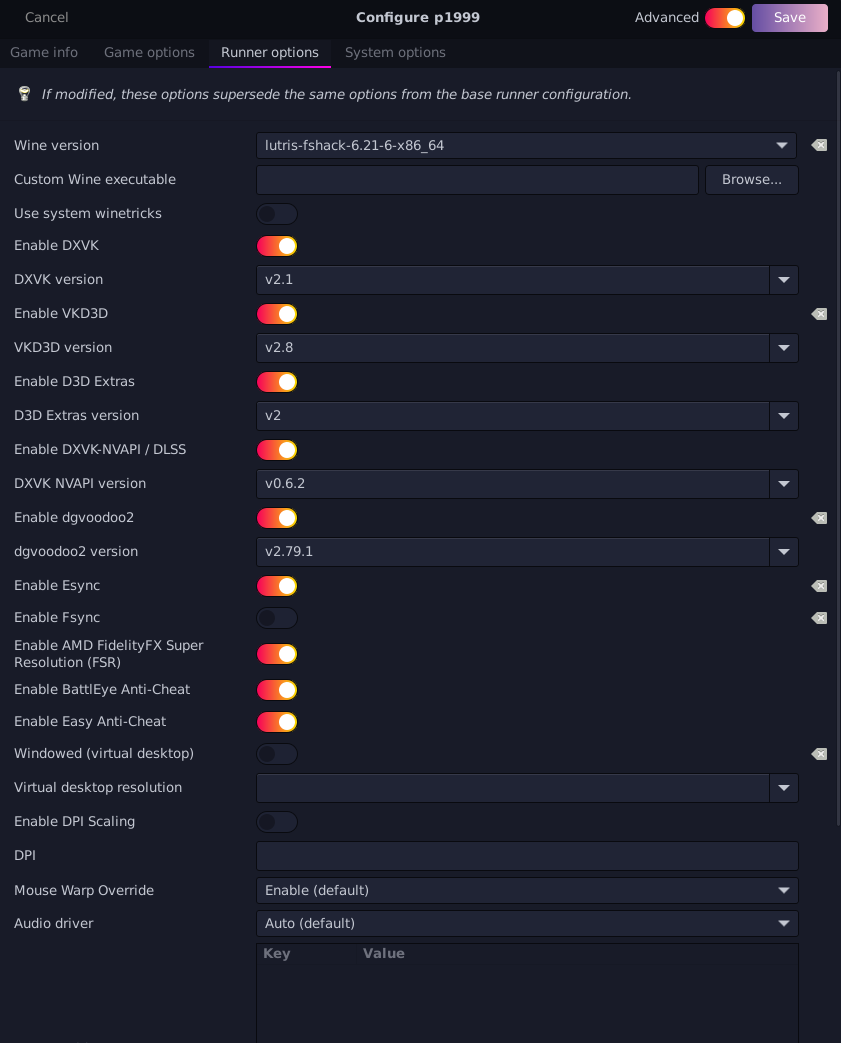Turn on Use system winetricks
The image size is (841, 1043).
coord(277,214)
